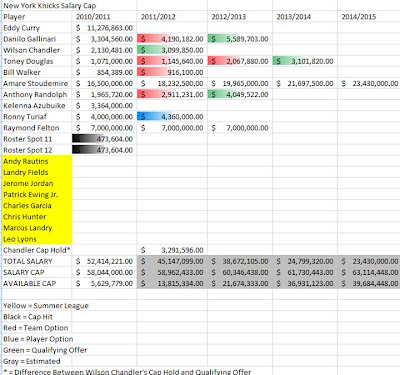This screenshot has width=400, height=375.
Task: Click the Danilo Gallinari name cell
Action: point(37,39)
